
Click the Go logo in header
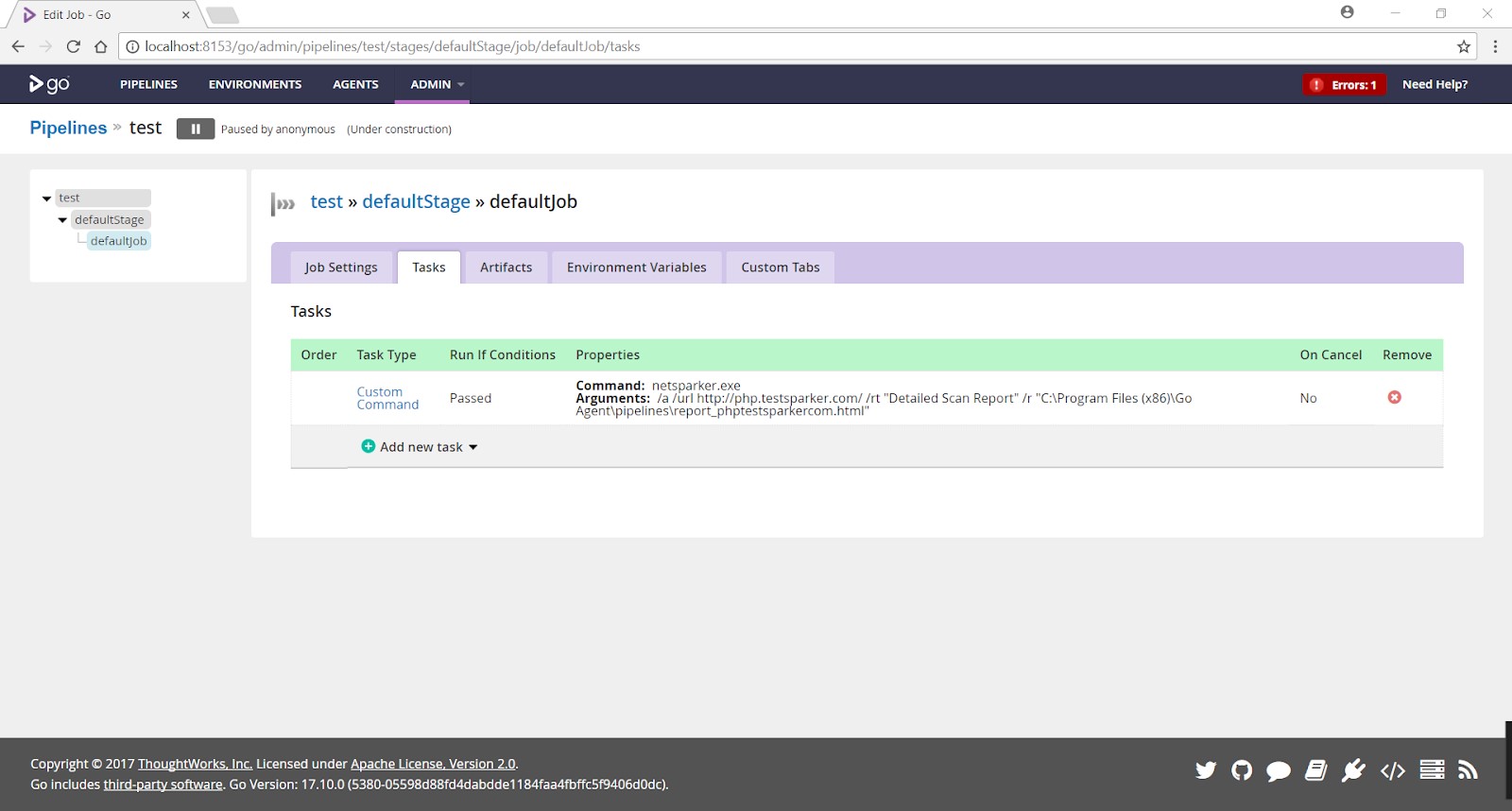tap(49, 84)
